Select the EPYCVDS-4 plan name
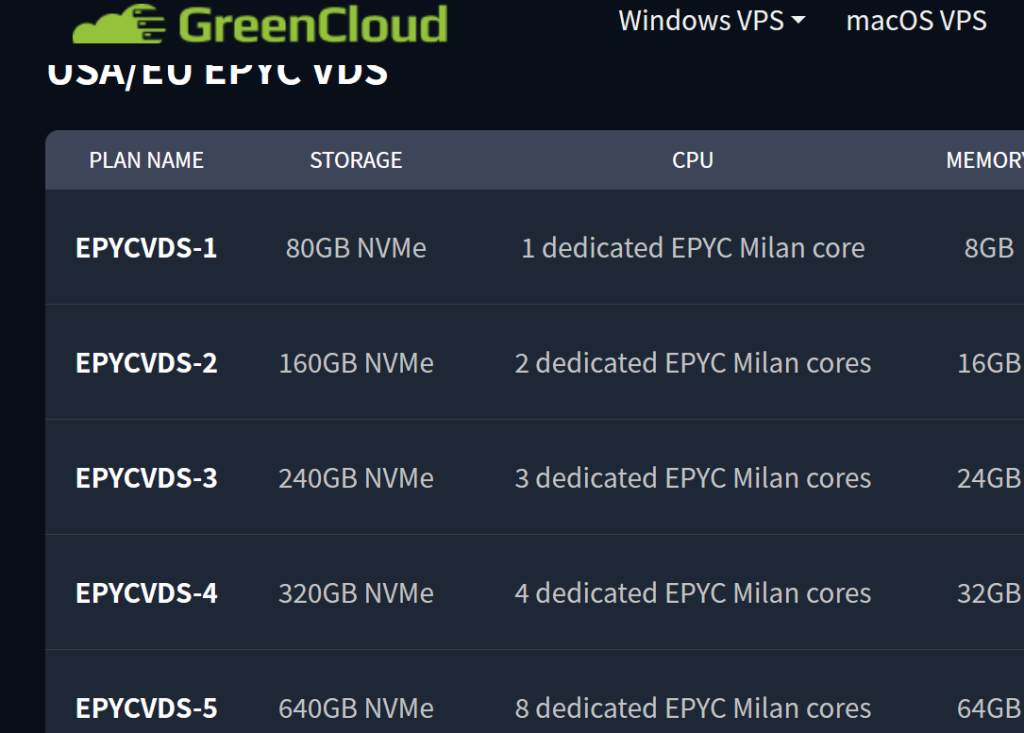Viewport: 1024px width, 733px height. pyautogui.click(x=146, y=593)
